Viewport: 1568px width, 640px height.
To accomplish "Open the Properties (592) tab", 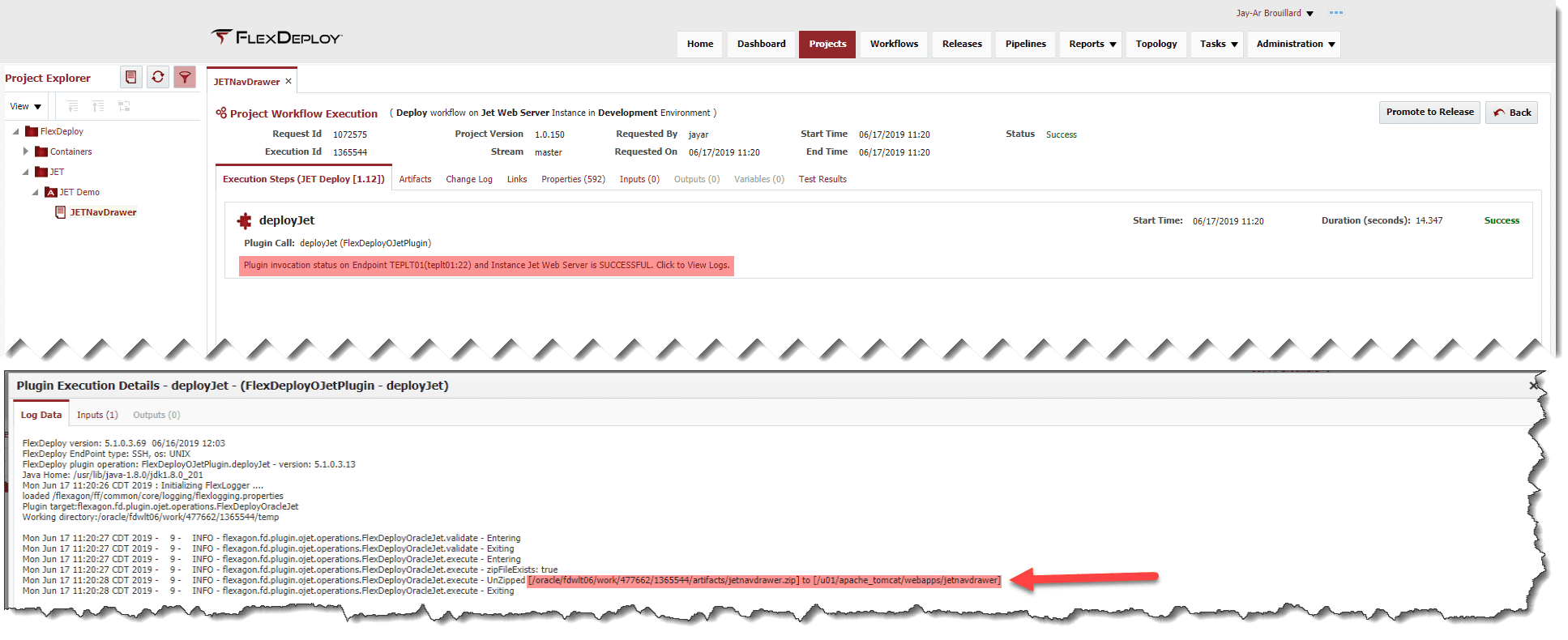I will [573, 179].
